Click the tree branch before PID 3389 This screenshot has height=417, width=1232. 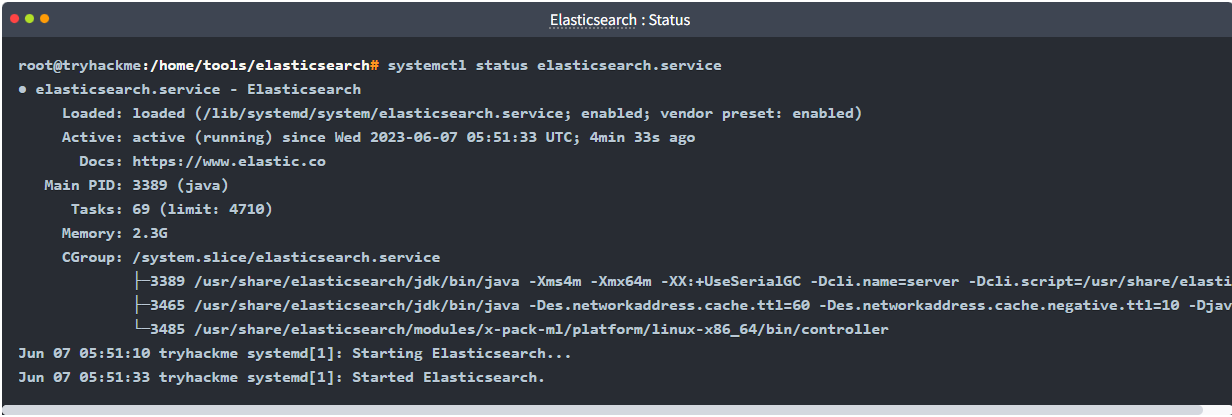(x=141, y=282)
